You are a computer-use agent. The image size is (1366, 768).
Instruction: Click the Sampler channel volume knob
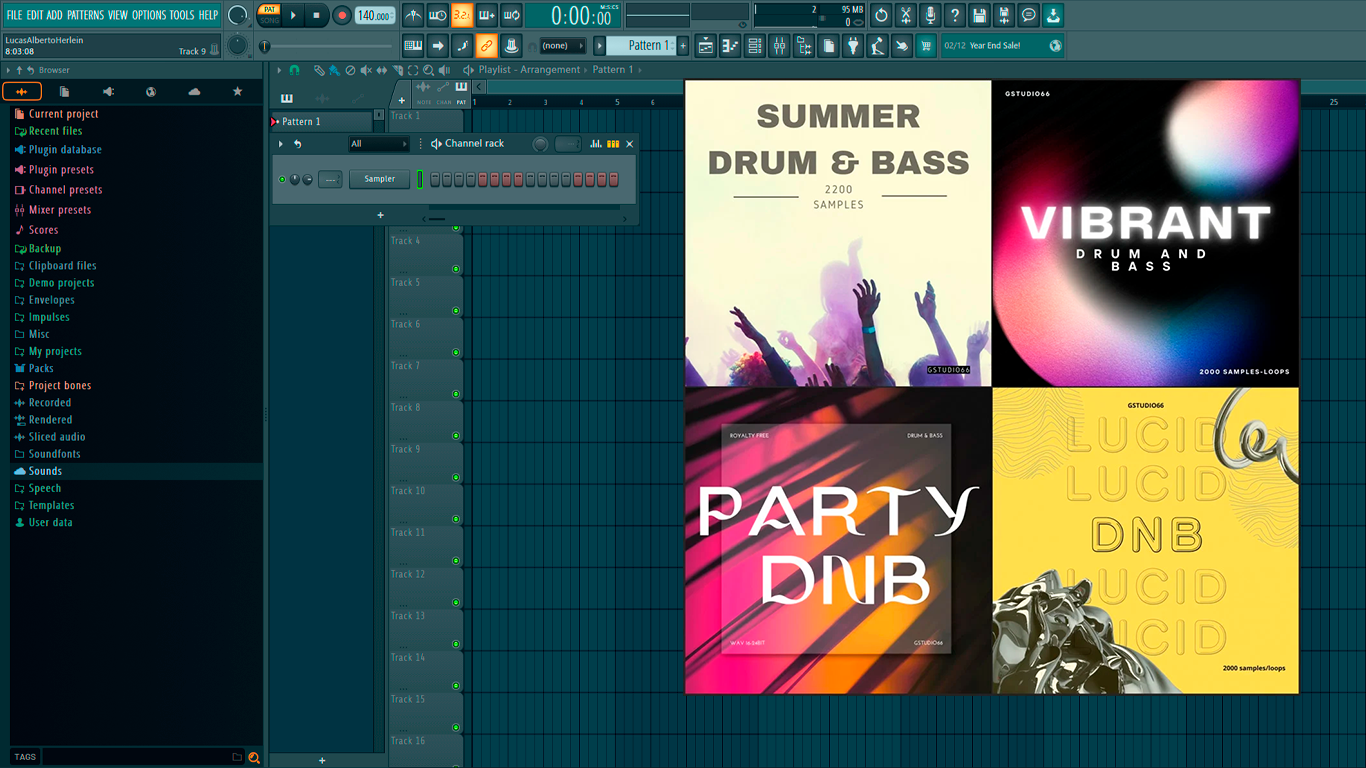307,179
